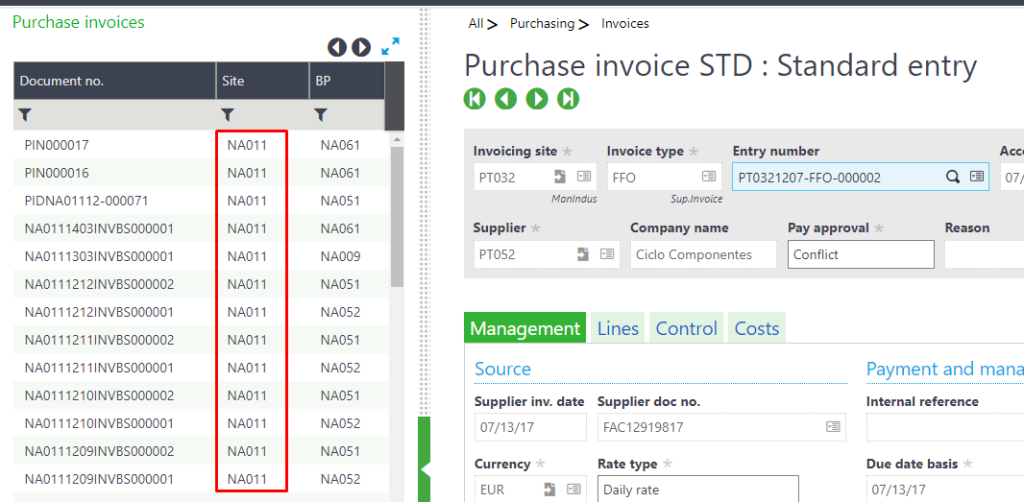1024x502 pixels.
Task: Click Purchasing breadcrumb link
Action: (x=542, y=23)
